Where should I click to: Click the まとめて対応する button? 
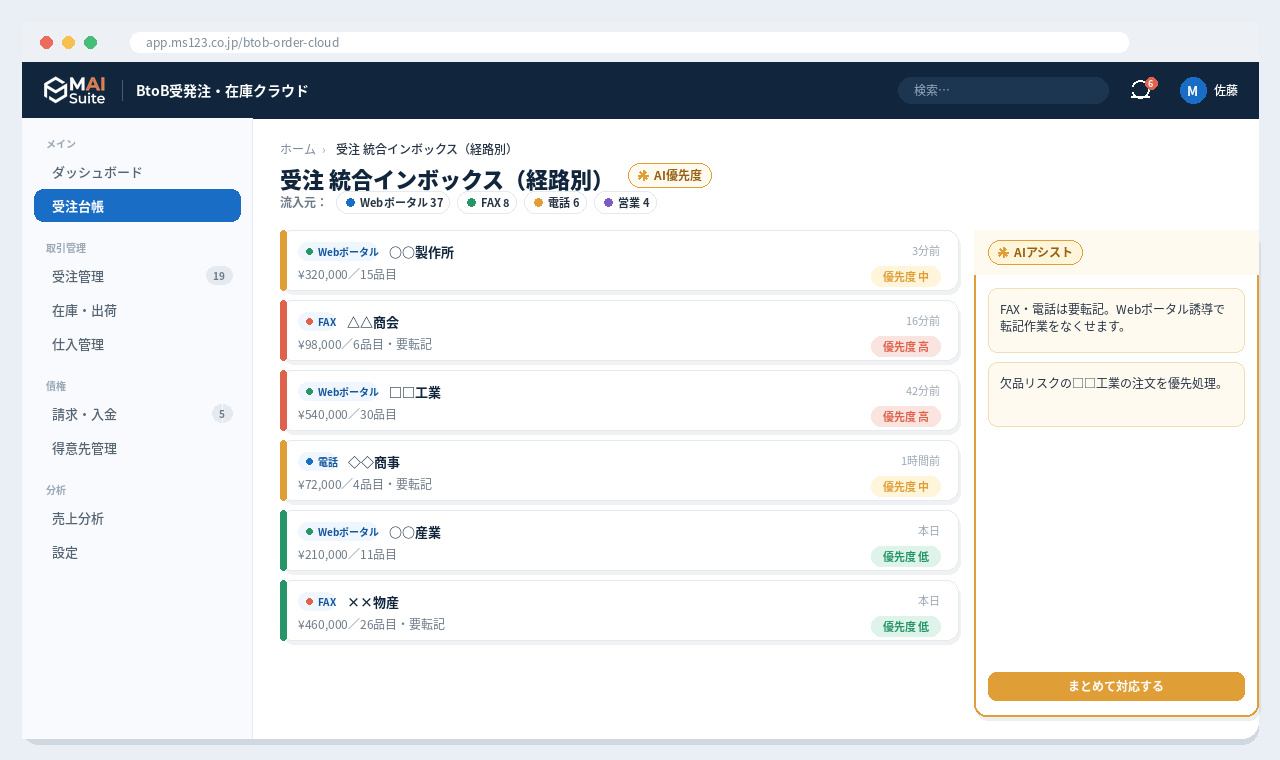1116,686
